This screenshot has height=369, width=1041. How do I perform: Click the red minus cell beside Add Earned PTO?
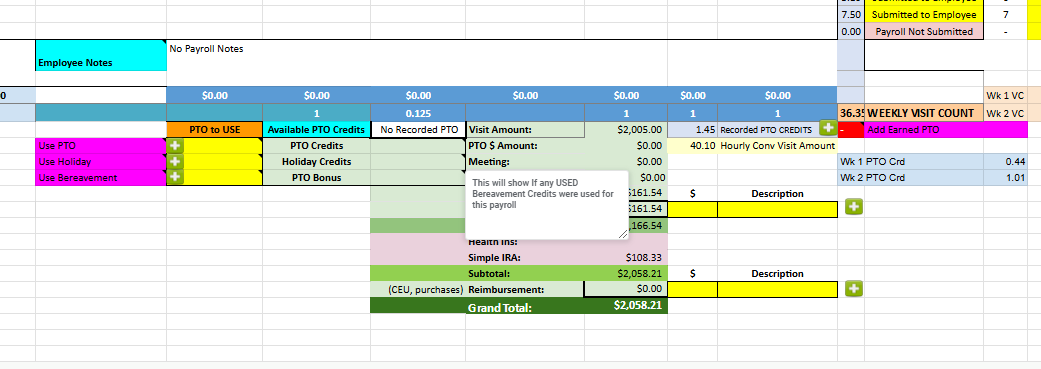pyautogui.click(x=851, y=129)
